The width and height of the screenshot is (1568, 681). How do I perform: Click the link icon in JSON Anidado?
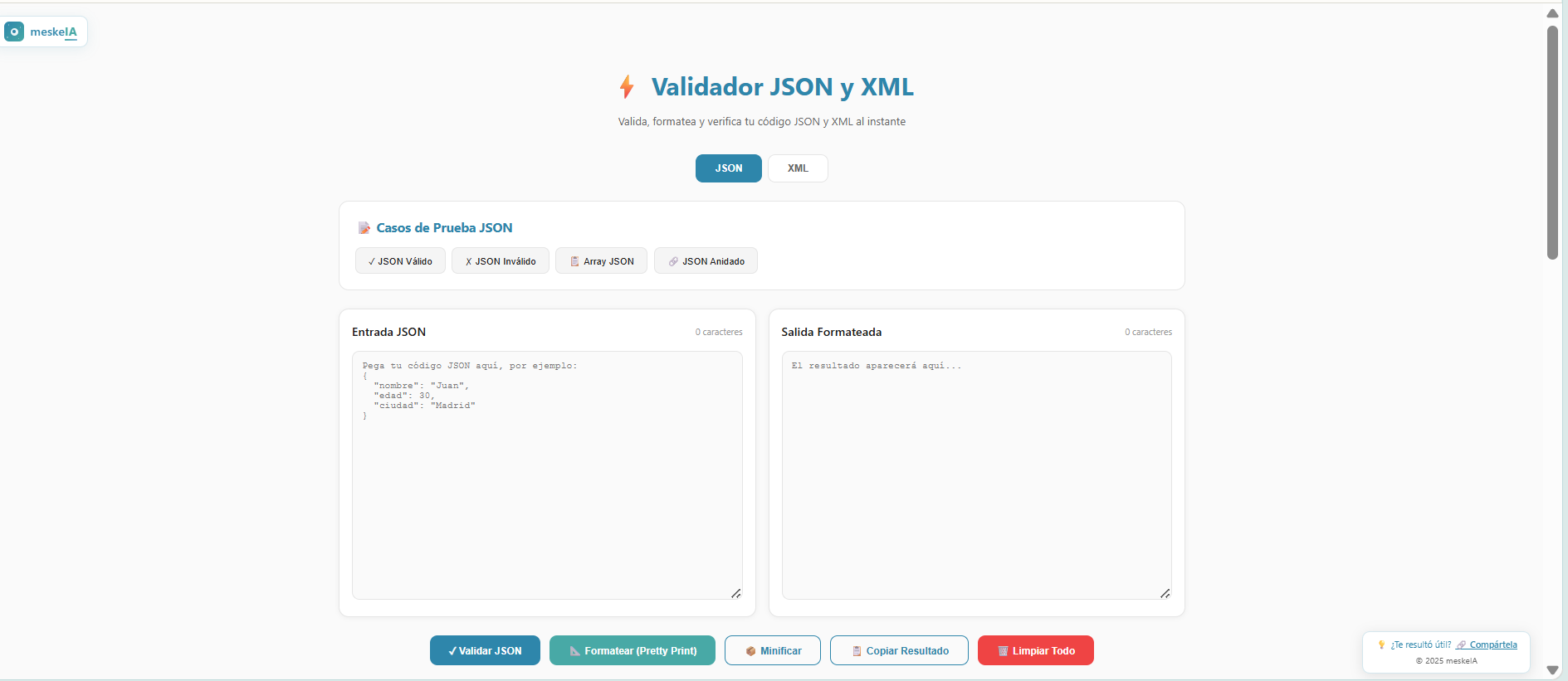coord(673,261)
